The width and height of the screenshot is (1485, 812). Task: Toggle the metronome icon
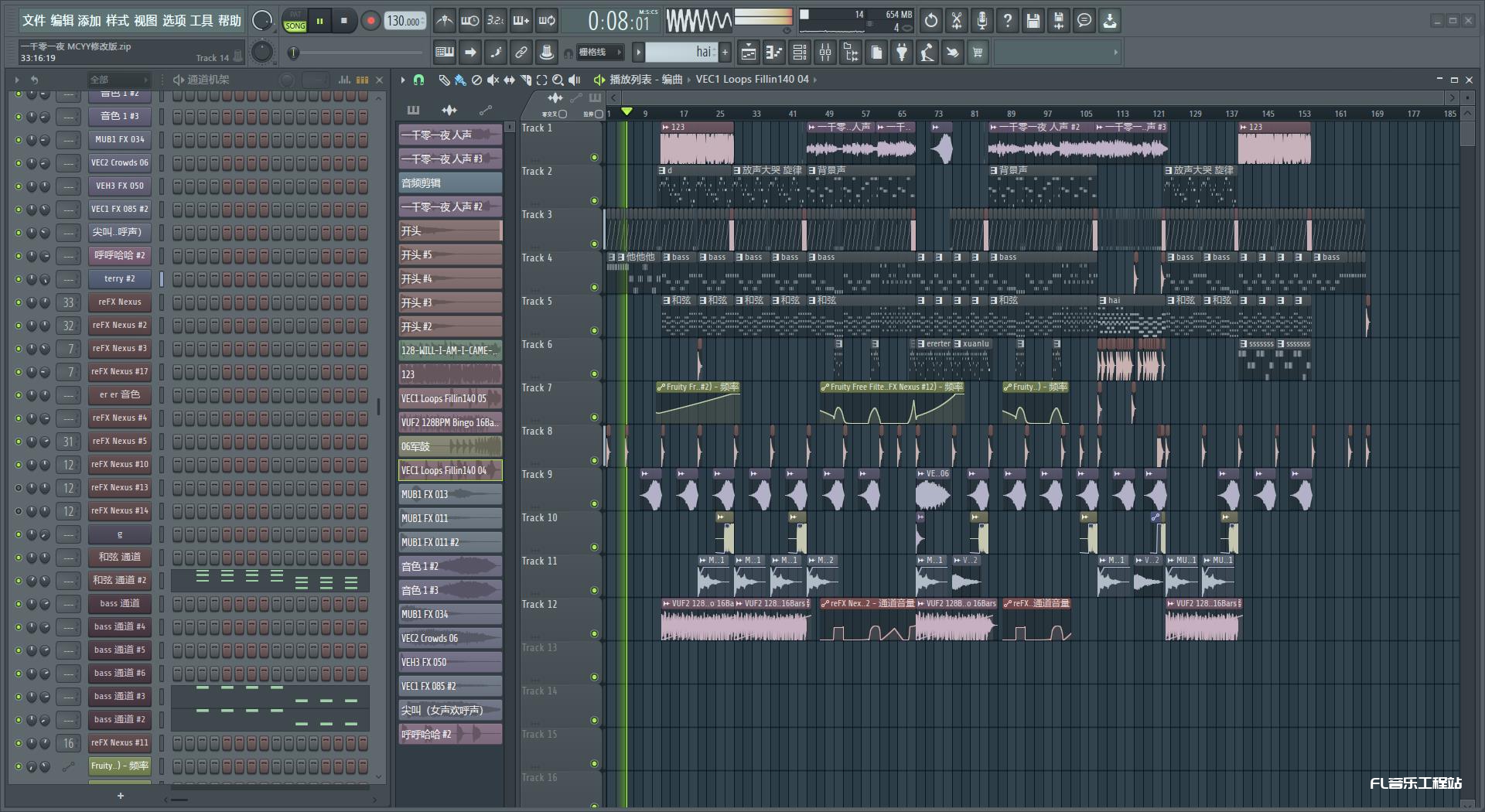(444, 21)
